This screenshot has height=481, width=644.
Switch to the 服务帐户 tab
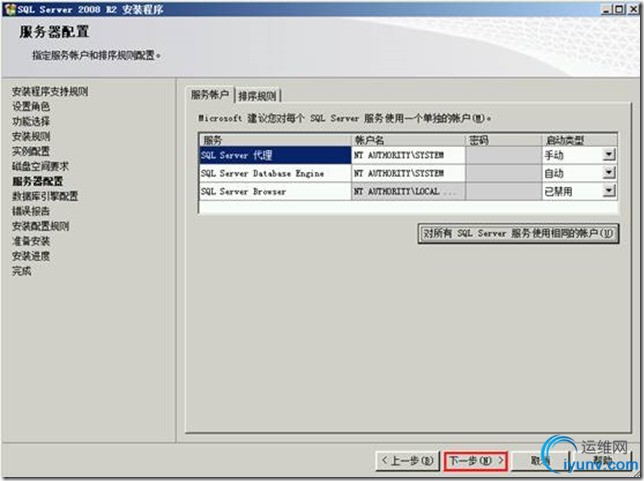pos(210,95)
